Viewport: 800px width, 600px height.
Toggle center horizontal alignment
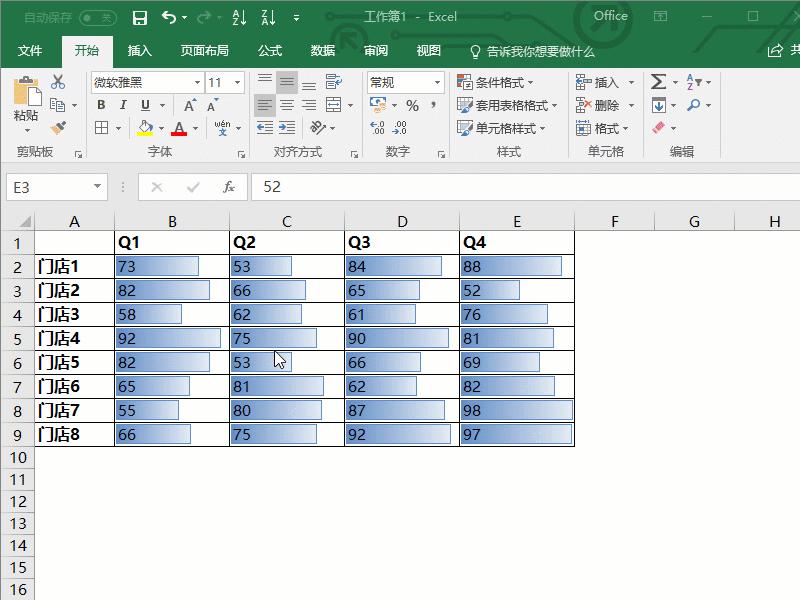tap(287, 106)
